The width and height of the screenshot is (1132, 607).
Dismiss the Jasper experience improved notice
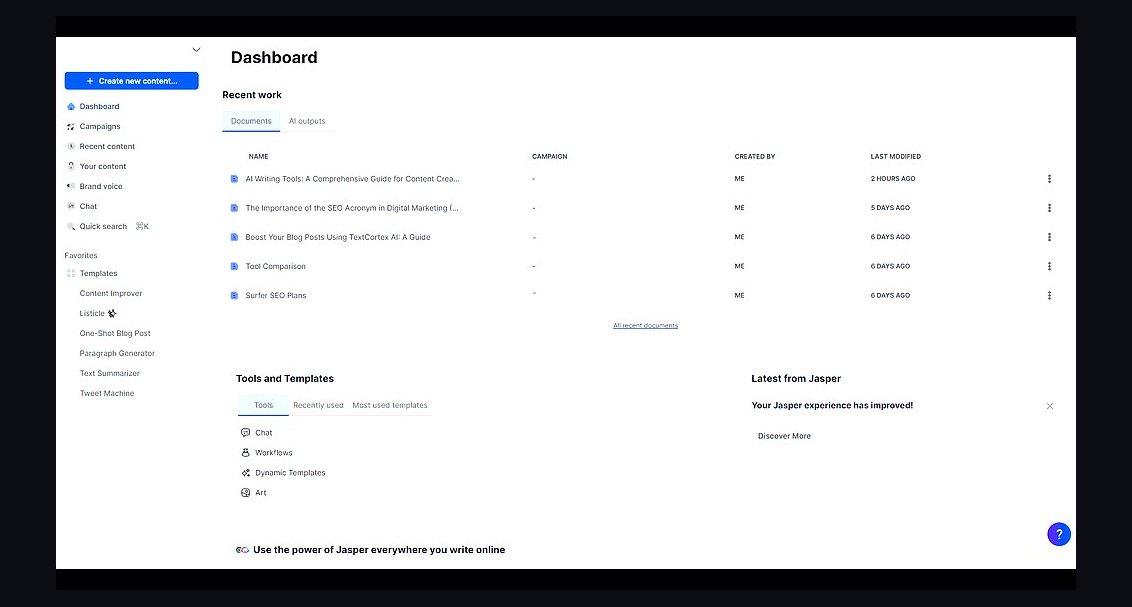[x=1050, y=406]
